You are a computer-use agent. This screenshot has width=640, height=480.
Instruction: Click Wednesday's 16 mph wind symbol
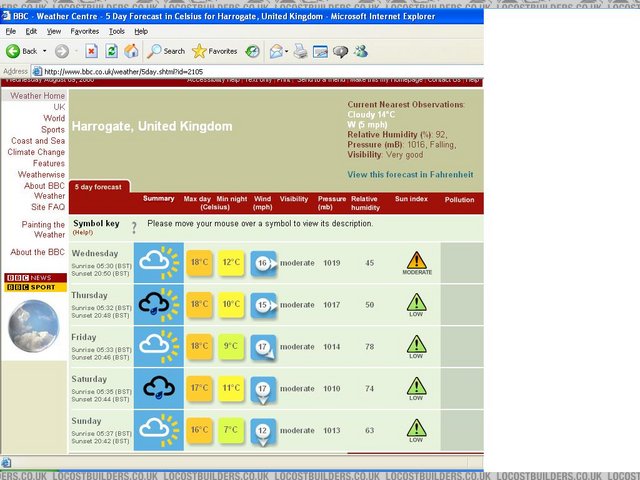(x=264, y=264)
